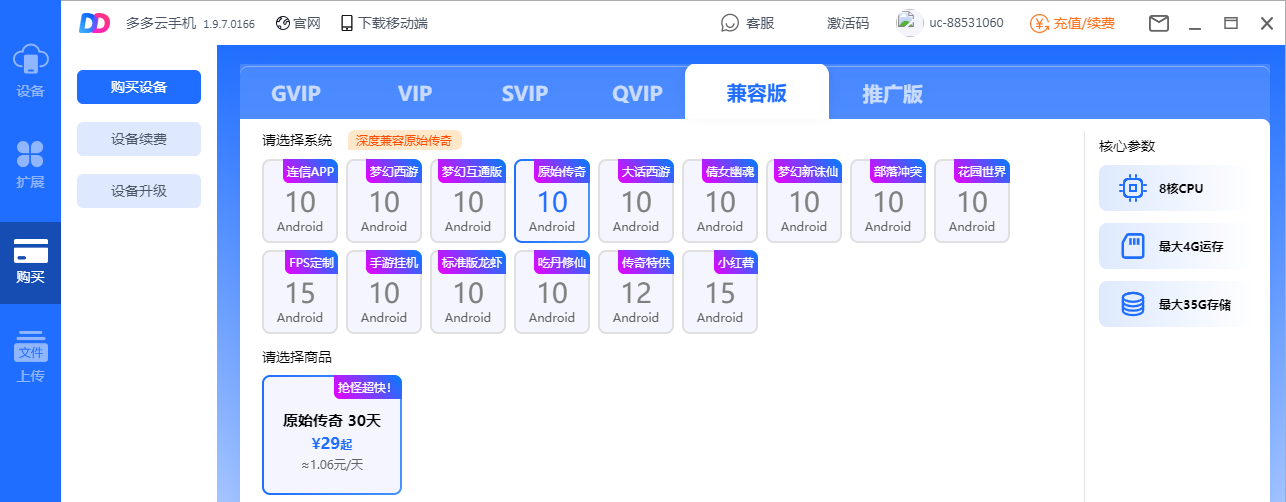Click the 购买设备 button

point(139,87)
